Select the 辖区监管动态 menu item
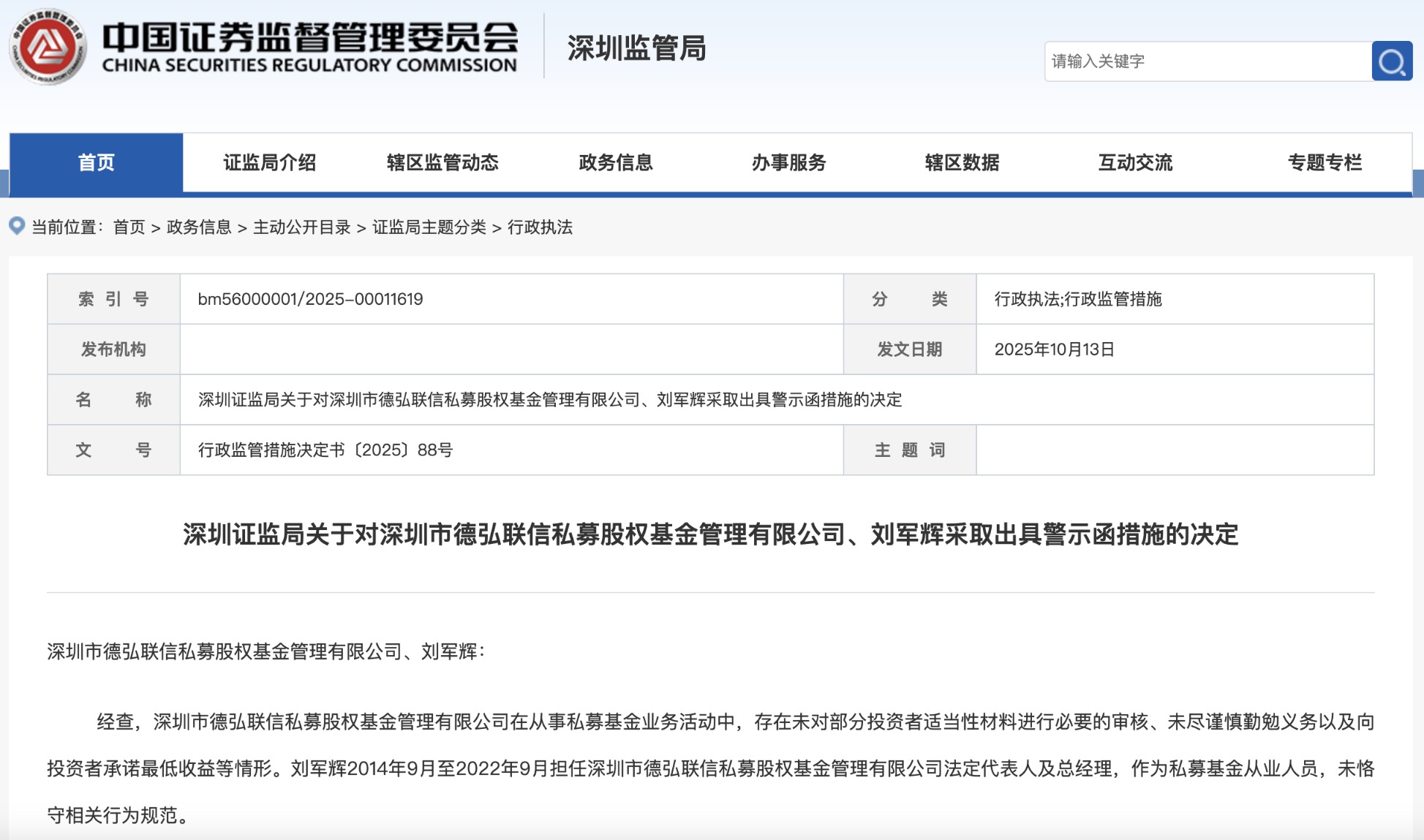 click(442, 162)
